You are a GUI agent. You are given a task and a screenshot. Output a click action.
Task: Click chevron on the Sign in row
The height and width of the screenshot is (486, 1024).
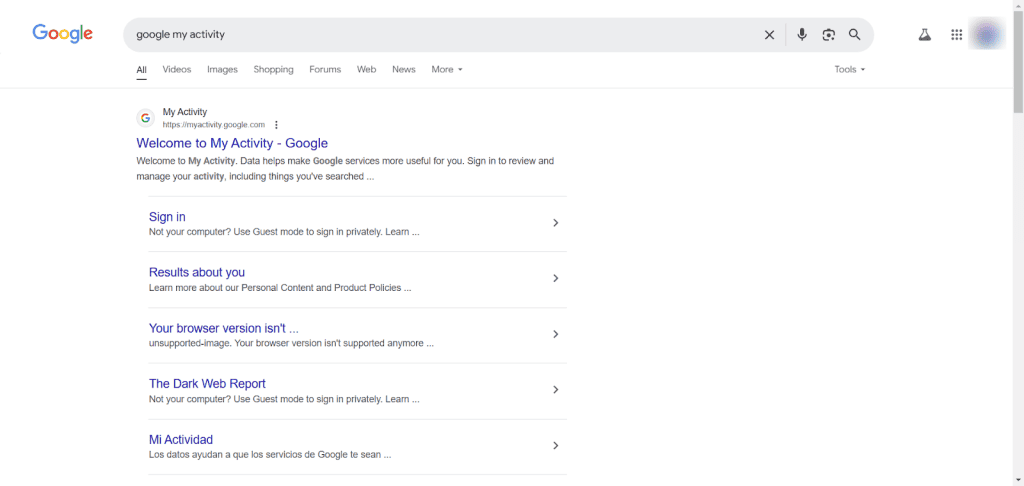556,223
